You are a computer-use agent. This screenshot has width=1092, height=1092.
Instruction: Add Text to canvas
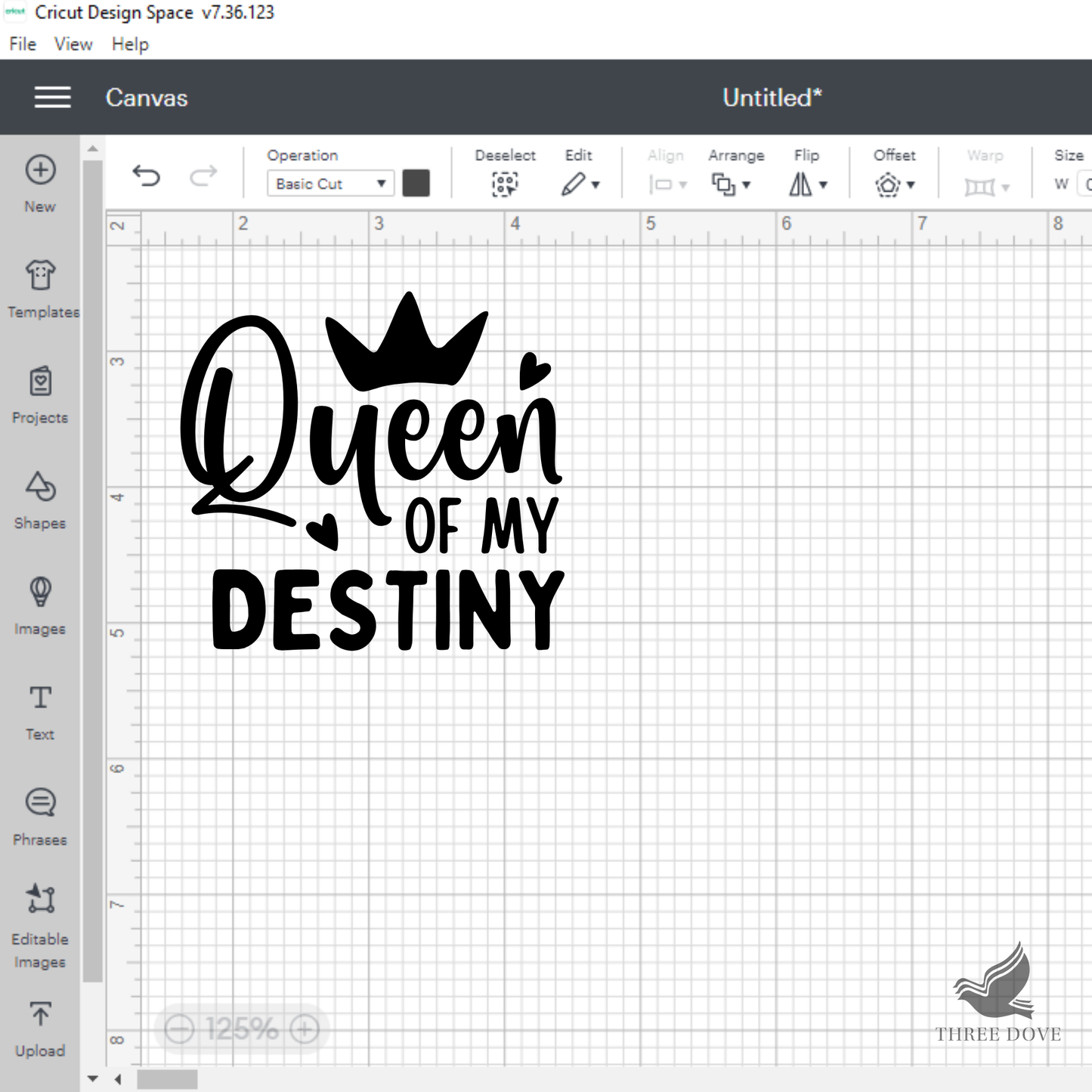point(40,712)
